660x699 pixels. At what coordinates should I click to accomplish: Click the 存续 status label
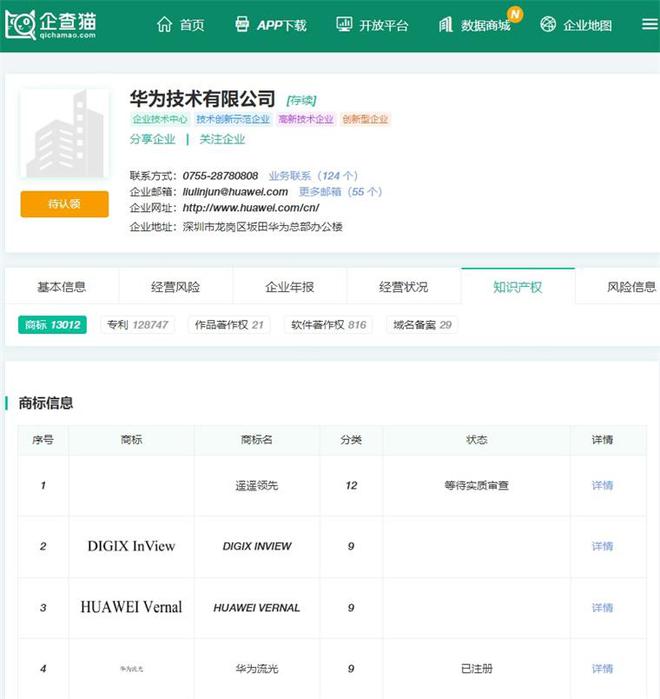coord(302,100)
